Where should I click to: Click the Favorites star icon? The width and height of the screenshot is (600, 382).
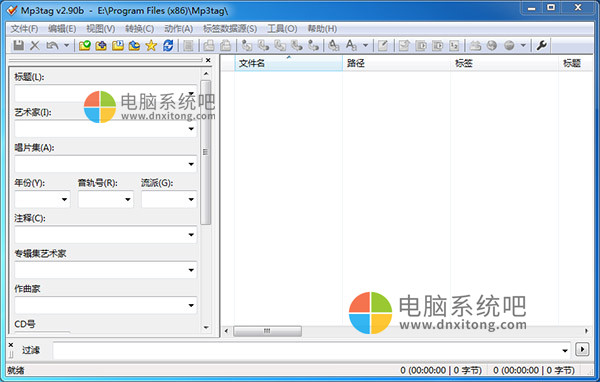click(x=151, y=46)
